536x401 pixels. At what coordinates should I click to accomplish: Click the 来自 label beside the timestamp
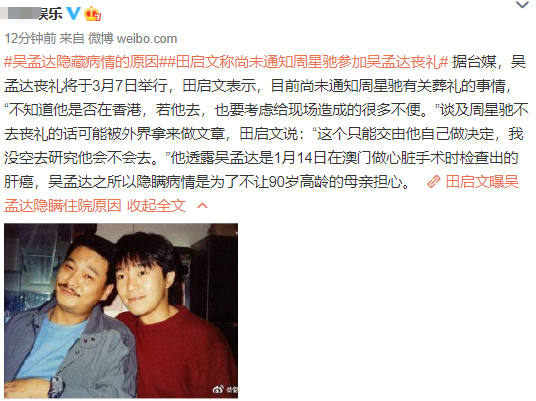72,38
